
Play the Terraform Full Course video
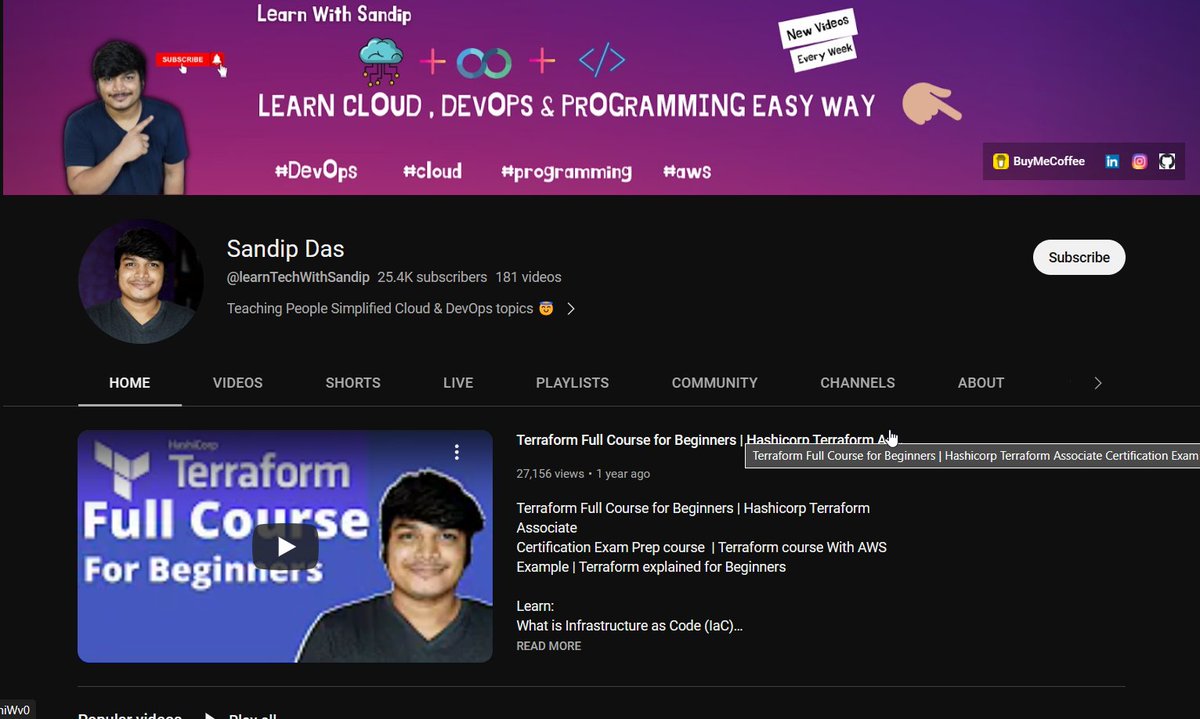[x=285, y=546]
